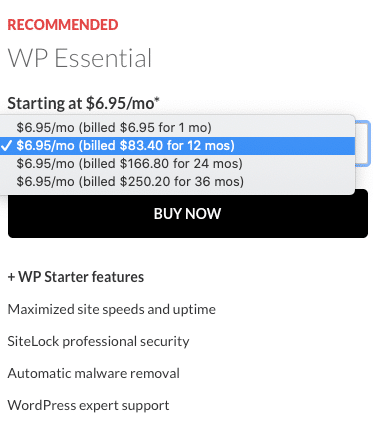Click Maximized site speeds and uptime
Viewport: 373px width, 435px height.
(112, 309)
